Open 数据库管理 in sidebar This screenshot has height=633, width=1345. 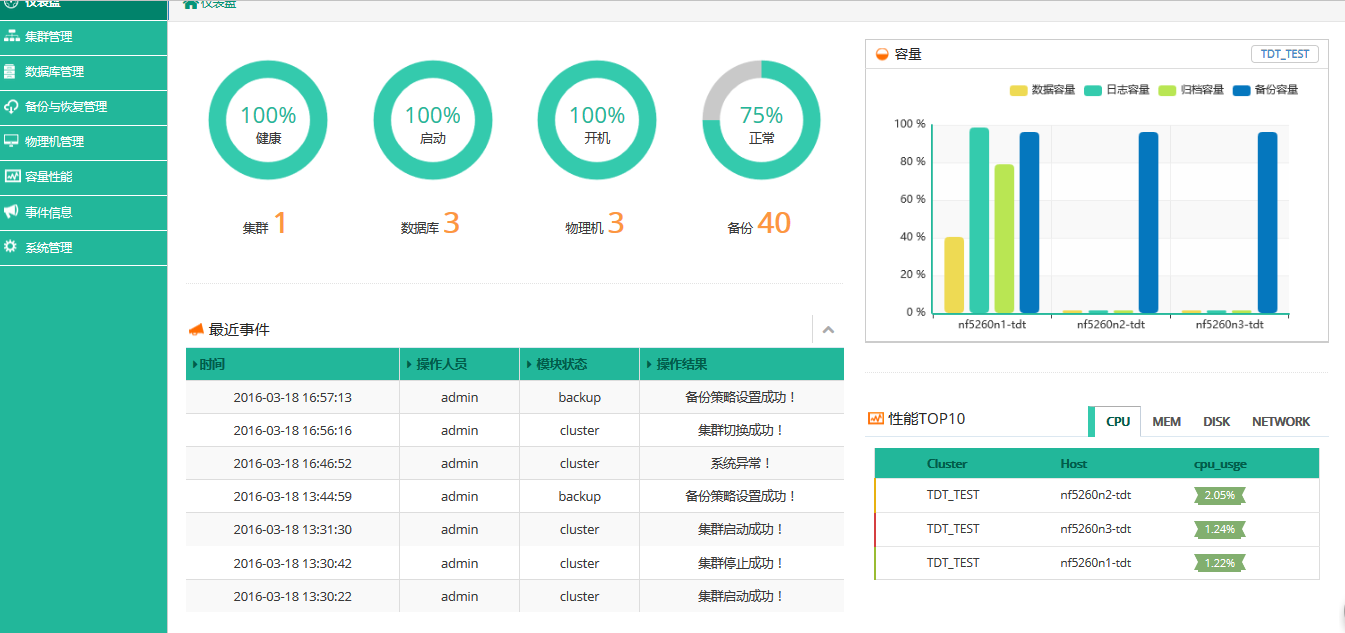(83, 72)
